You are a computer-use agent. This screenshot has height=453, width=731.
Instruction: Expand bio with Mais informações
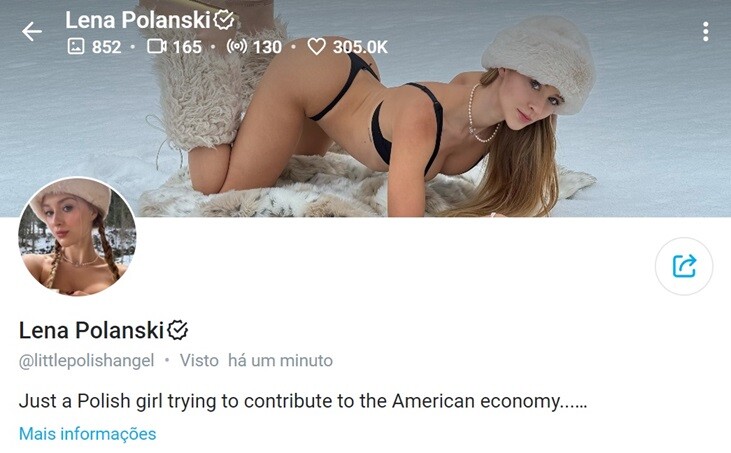88,434
